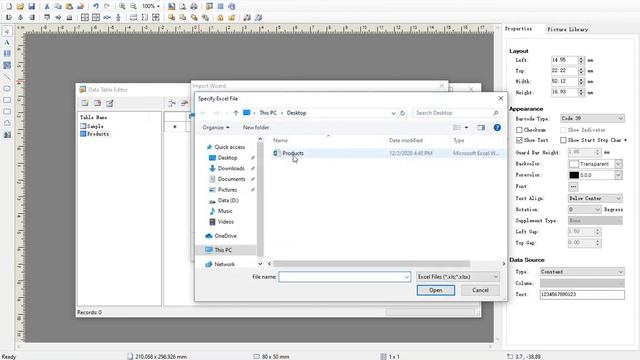The height and width of the screenshot is (360, 640).
Task: Select the Picture tool in left toolbox
Action: tap(7, 134)
